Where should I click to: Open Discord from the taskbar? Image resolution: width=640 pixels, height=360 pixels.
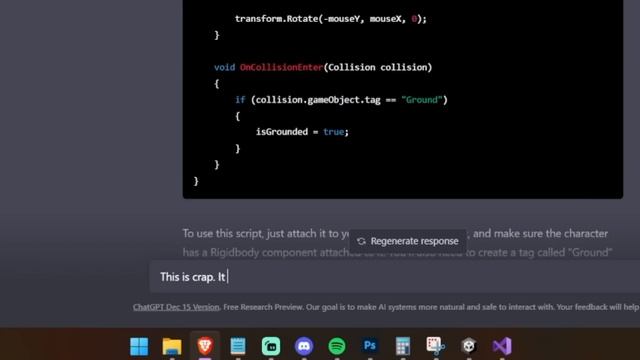[304, 346]
